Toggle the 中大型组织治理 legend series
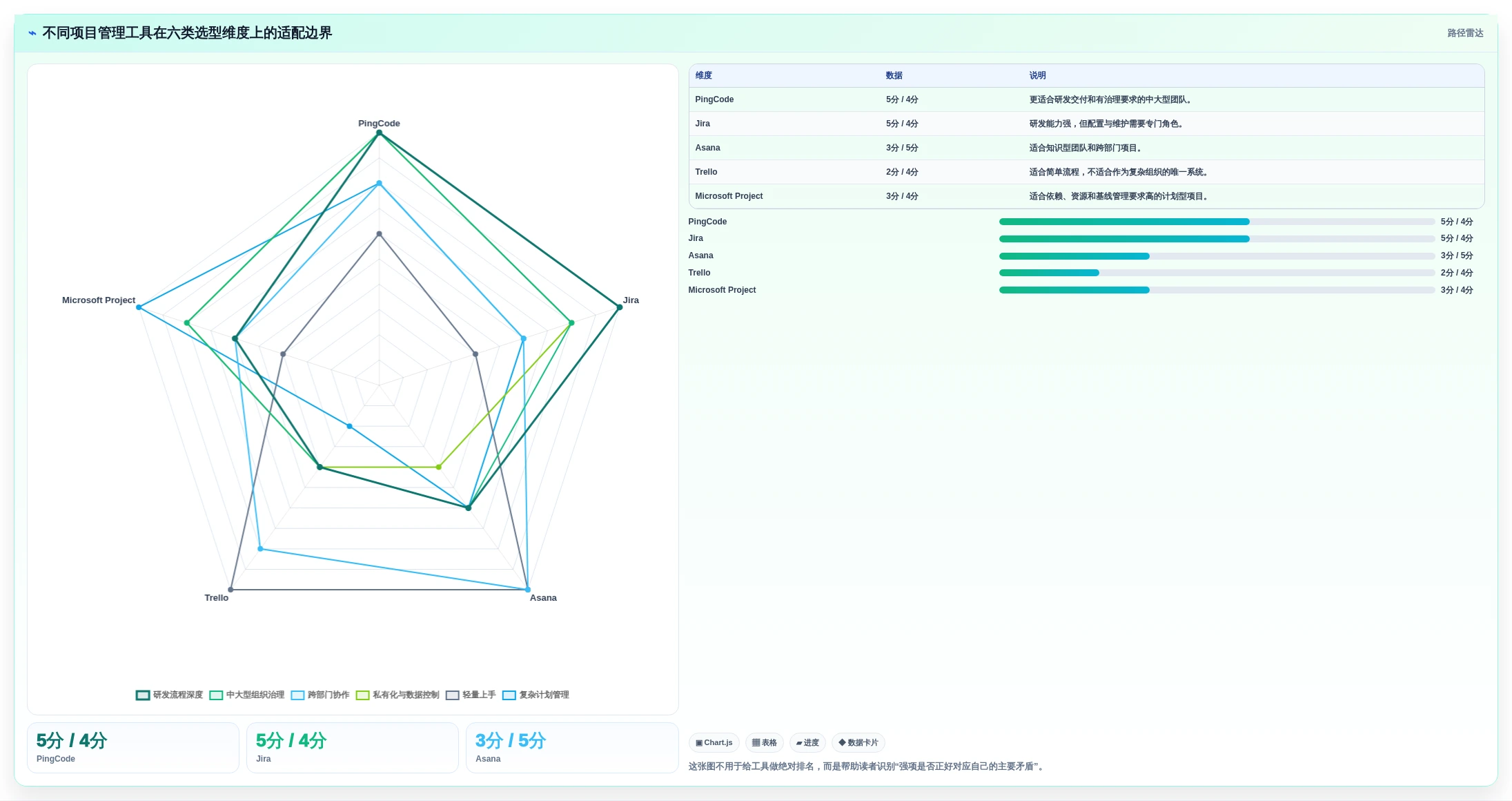Image resolution: width=1512 pixels, height=801 pixels. (x=247, y=695)
